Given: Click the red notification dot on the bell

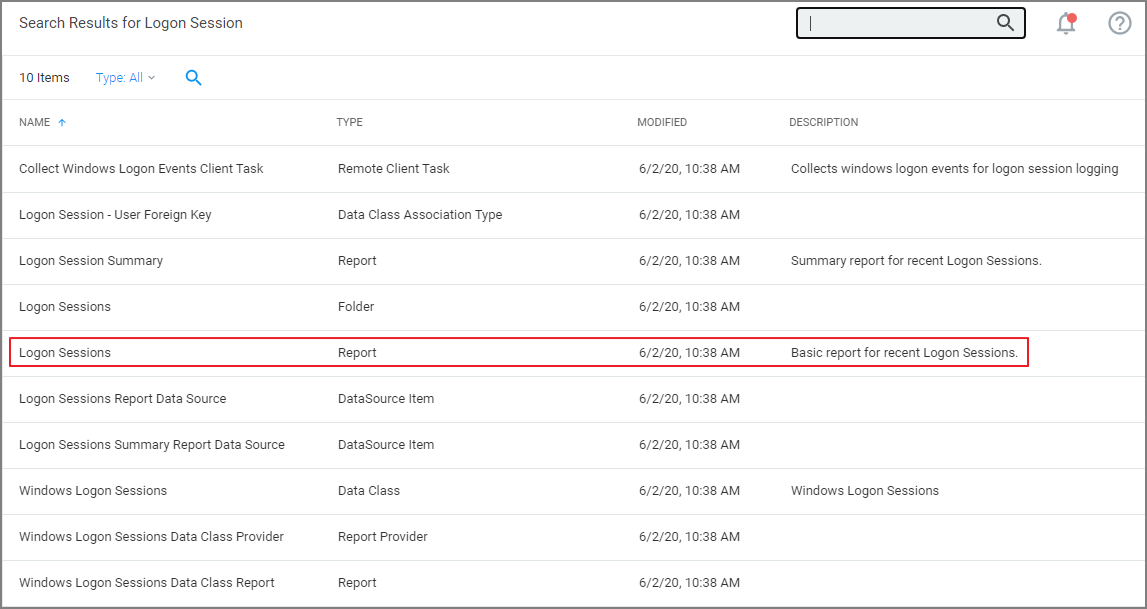Looking at the screenshot, I should 1074,16.
